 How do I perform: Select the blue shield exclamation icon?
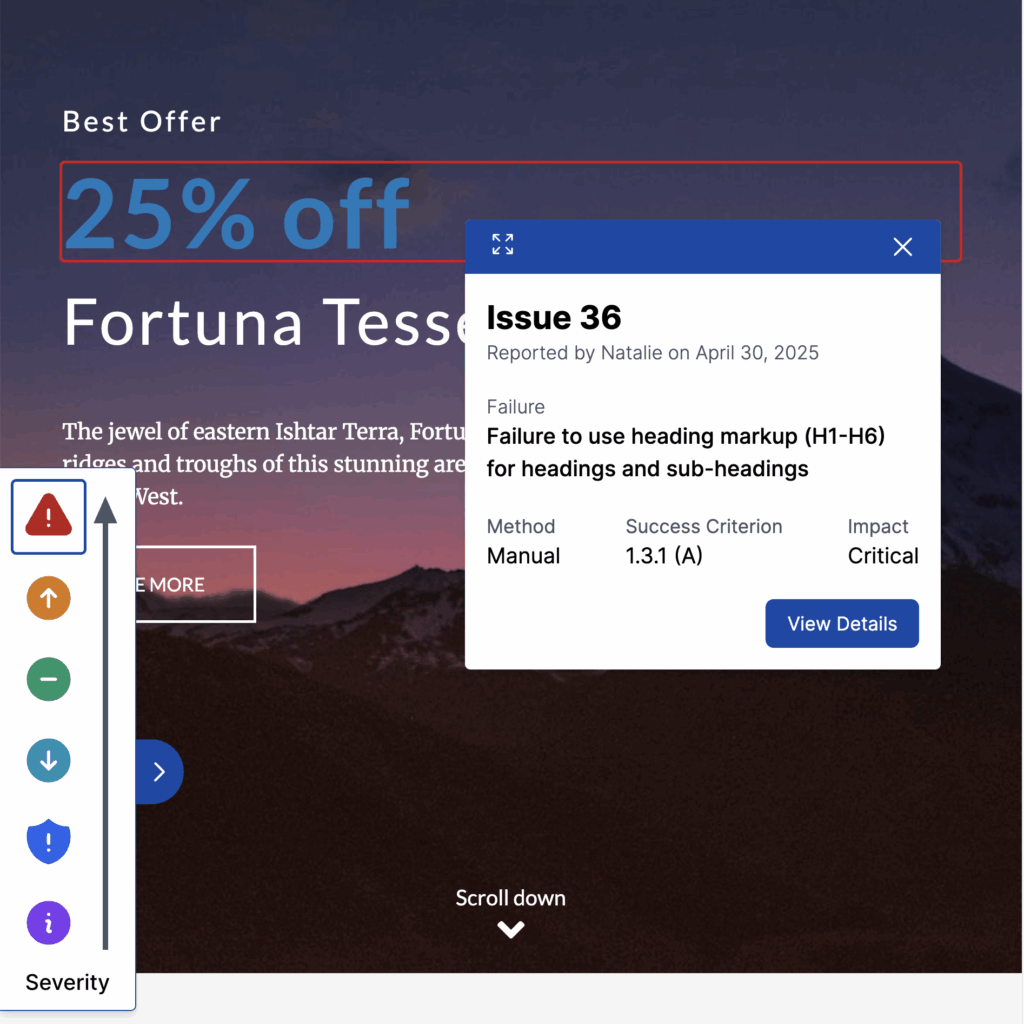click(48, 841)
